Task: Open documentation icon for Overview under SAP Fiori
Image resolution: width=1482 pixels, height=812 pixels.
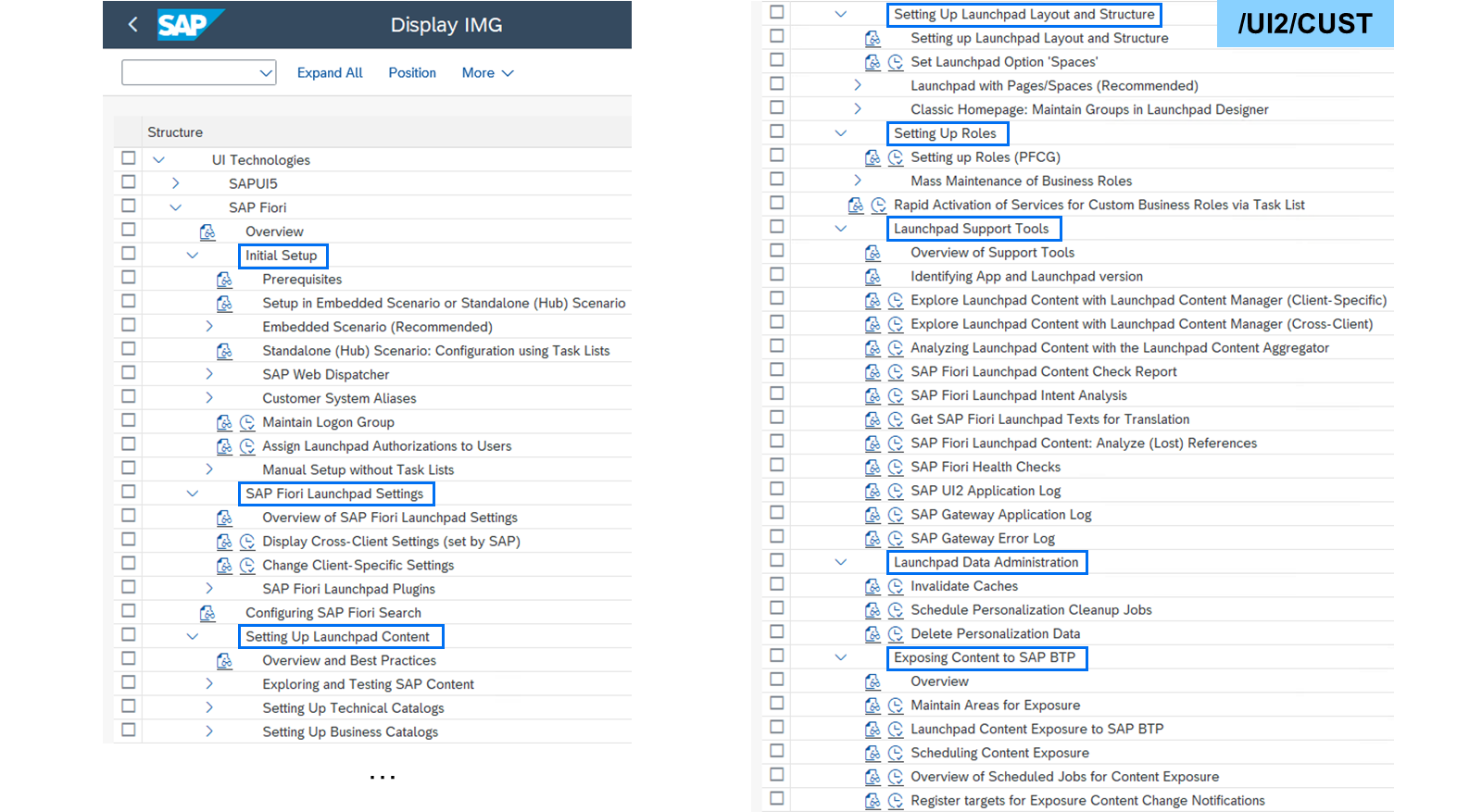Action: coord(207,231)
